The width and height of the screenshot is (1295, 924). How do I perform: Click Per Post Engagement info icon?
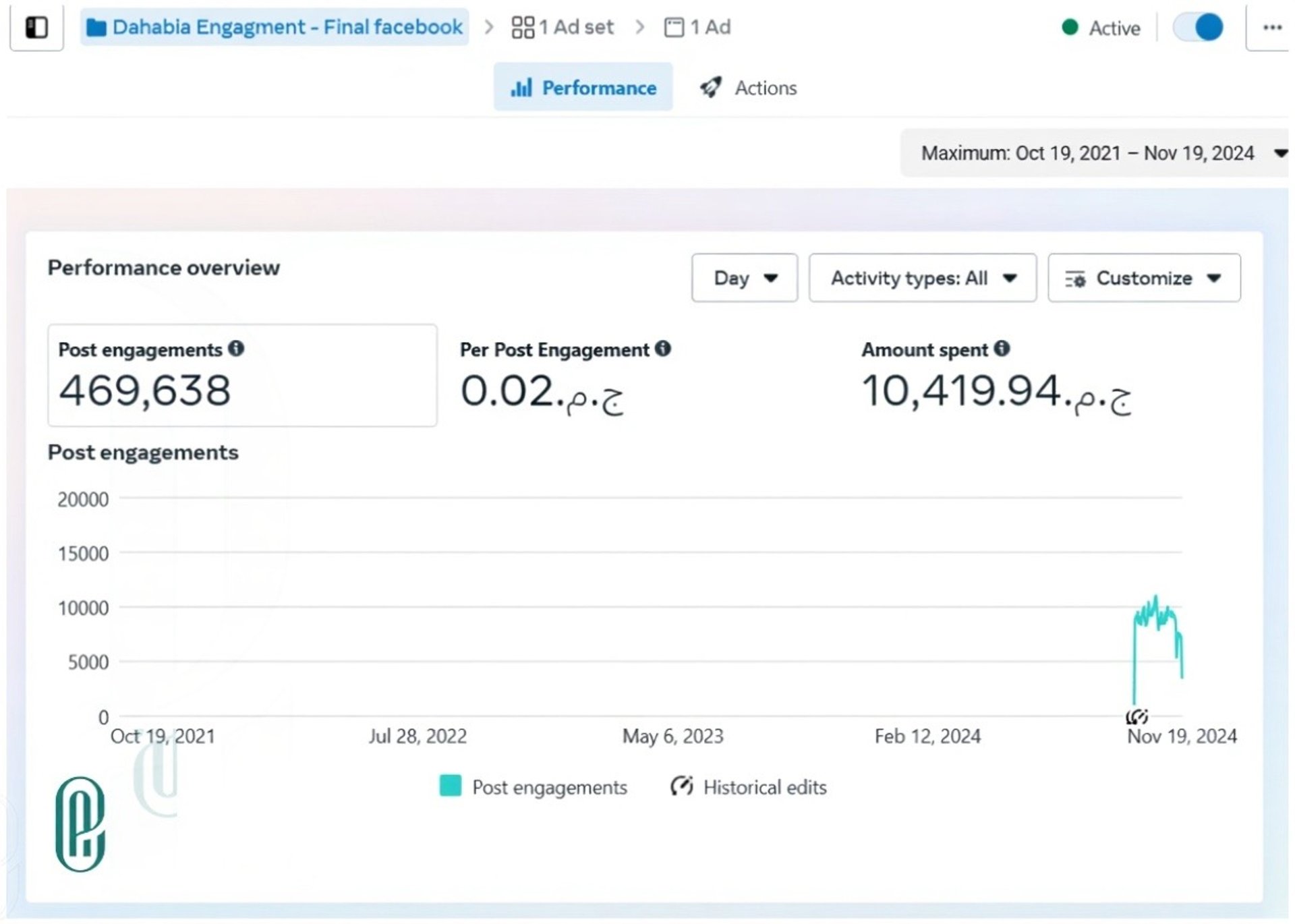[x=663, y=349]
